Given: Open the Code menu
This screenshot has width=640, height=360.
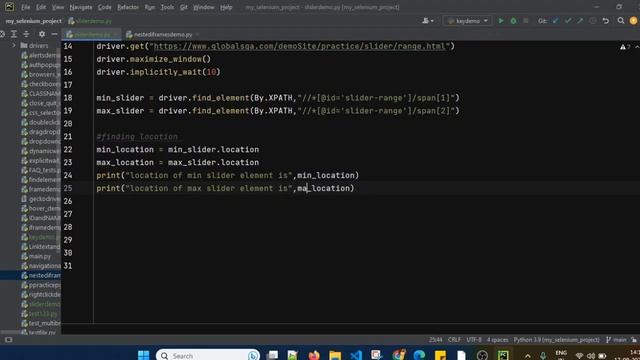Looking at the screenshot, I should pyautogui.click(x=104, y=7).
